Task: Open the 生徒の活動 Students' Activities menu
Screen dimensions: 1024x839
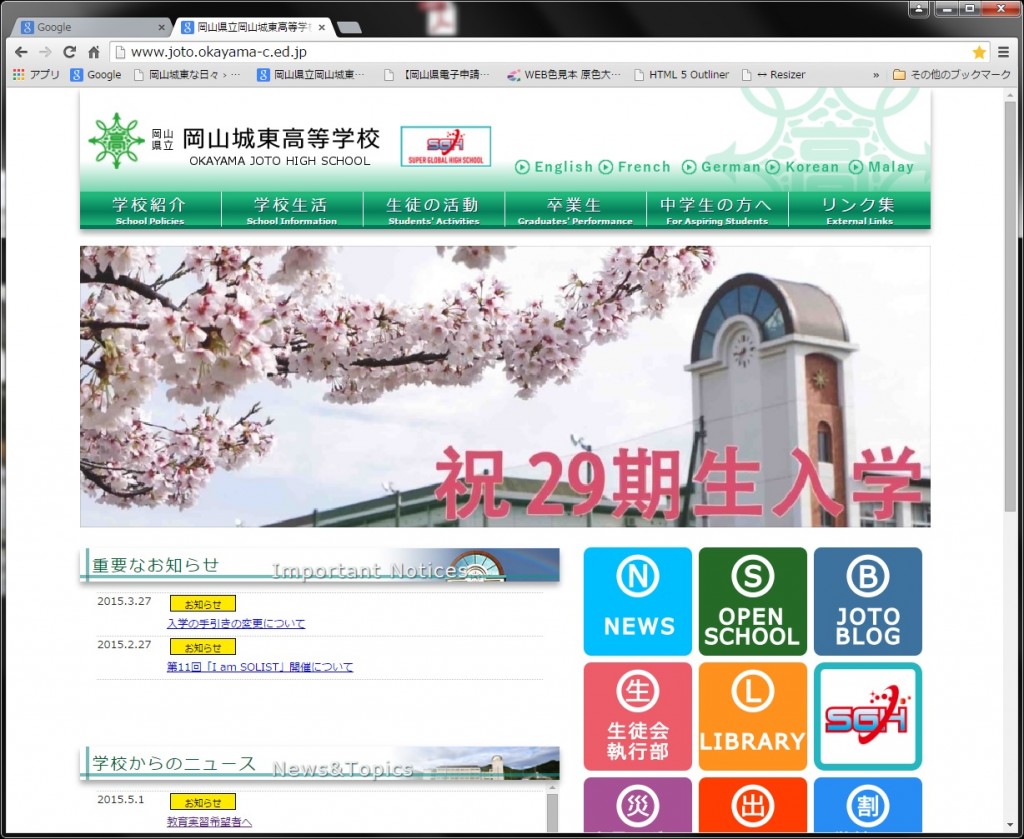Action: tap(434, 210)
